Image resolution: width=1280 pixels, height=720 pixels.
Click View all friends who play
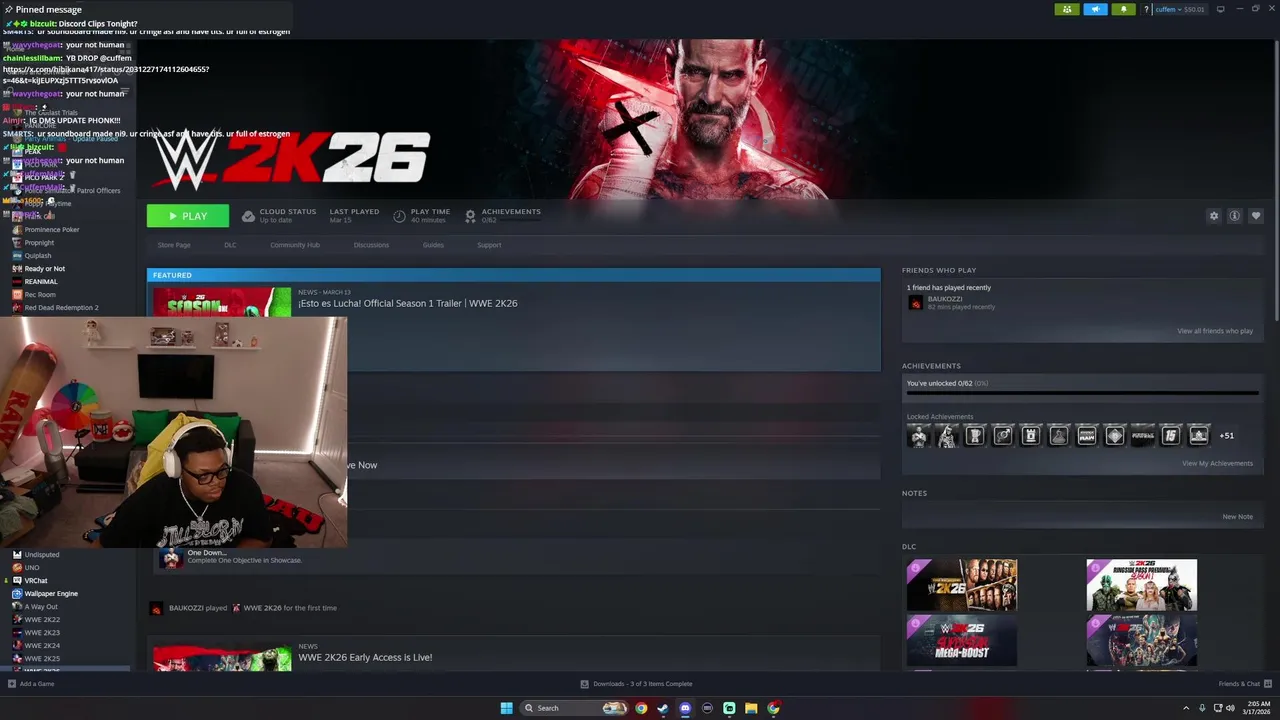click(x=1215, y=331)
